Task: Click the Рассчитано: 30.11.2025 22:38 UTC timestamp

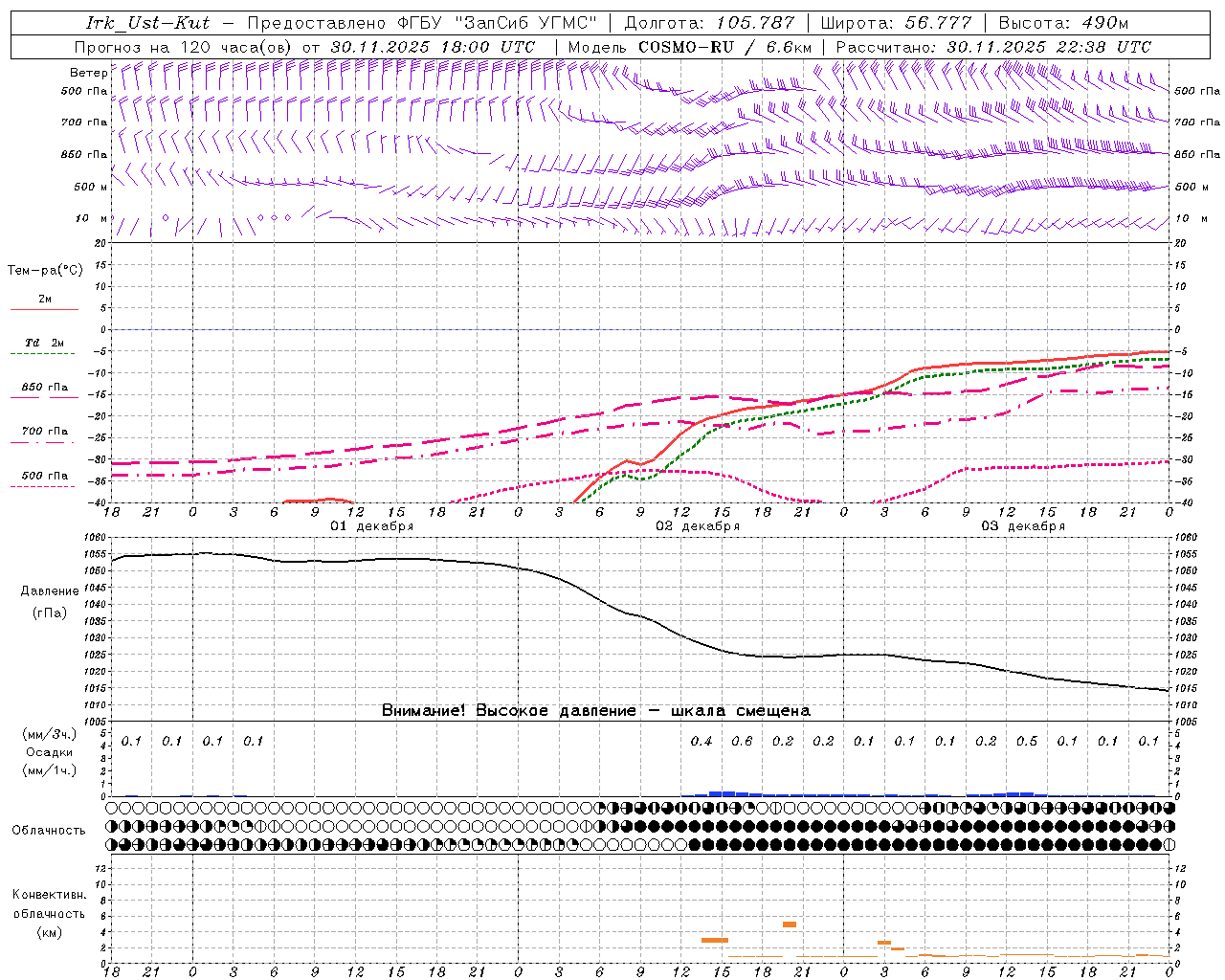Action: (x=993, y=47)
